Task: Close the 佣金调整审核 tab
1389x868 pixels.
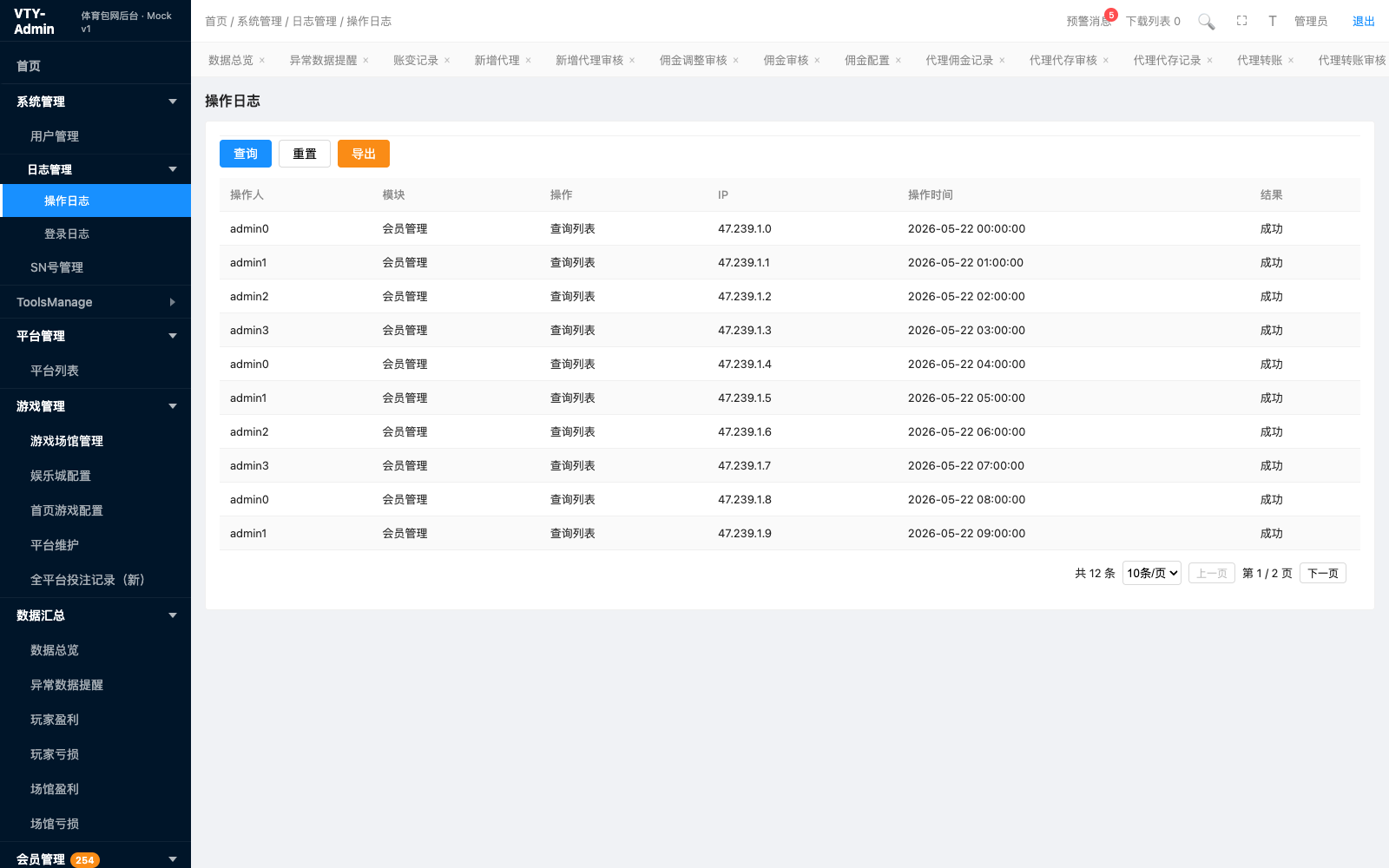Action: coord(735,61)
